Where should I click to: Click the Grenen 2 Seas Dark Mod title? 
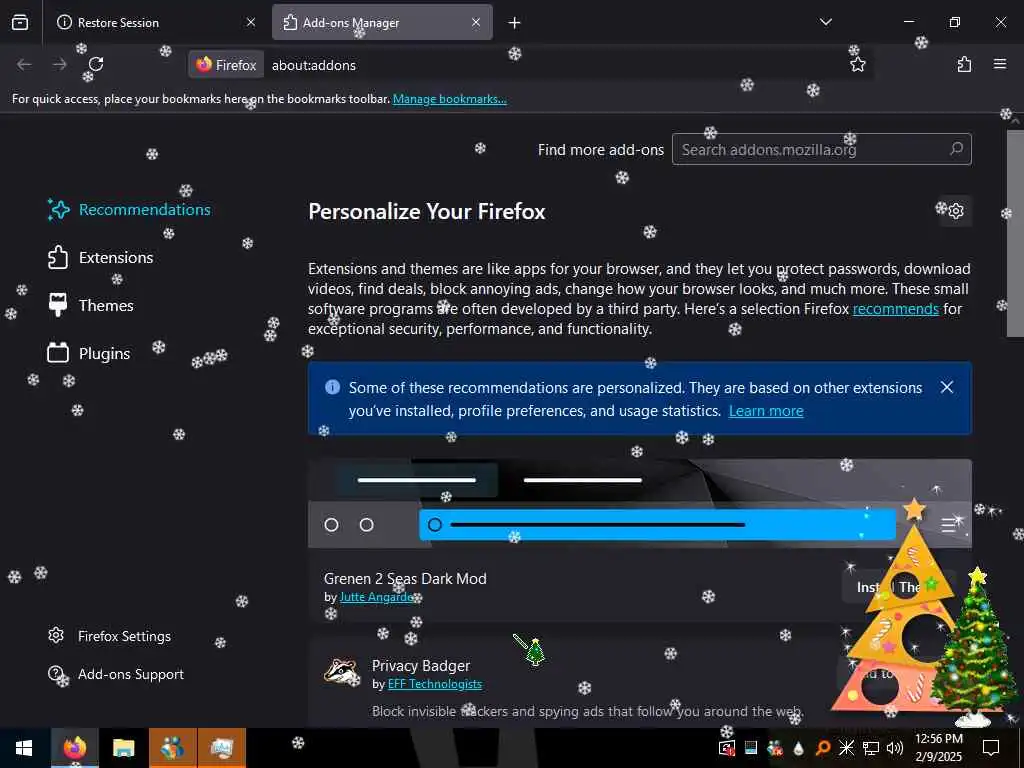pyautogui.click(x=405, y=579)
